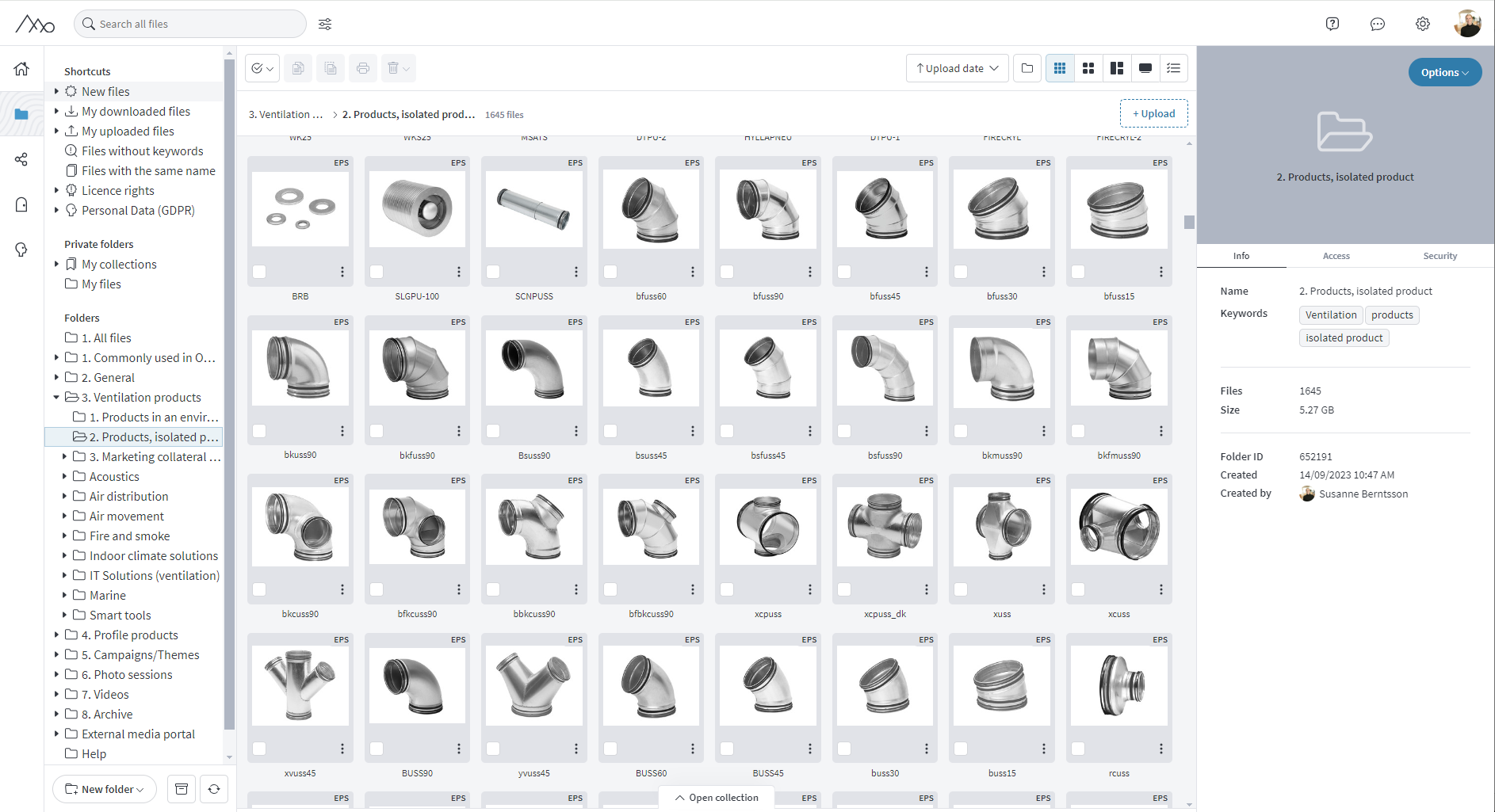Switch to list view layout icon
The width and height of the screenshot is (1495, 812).
click(1174, 68)
